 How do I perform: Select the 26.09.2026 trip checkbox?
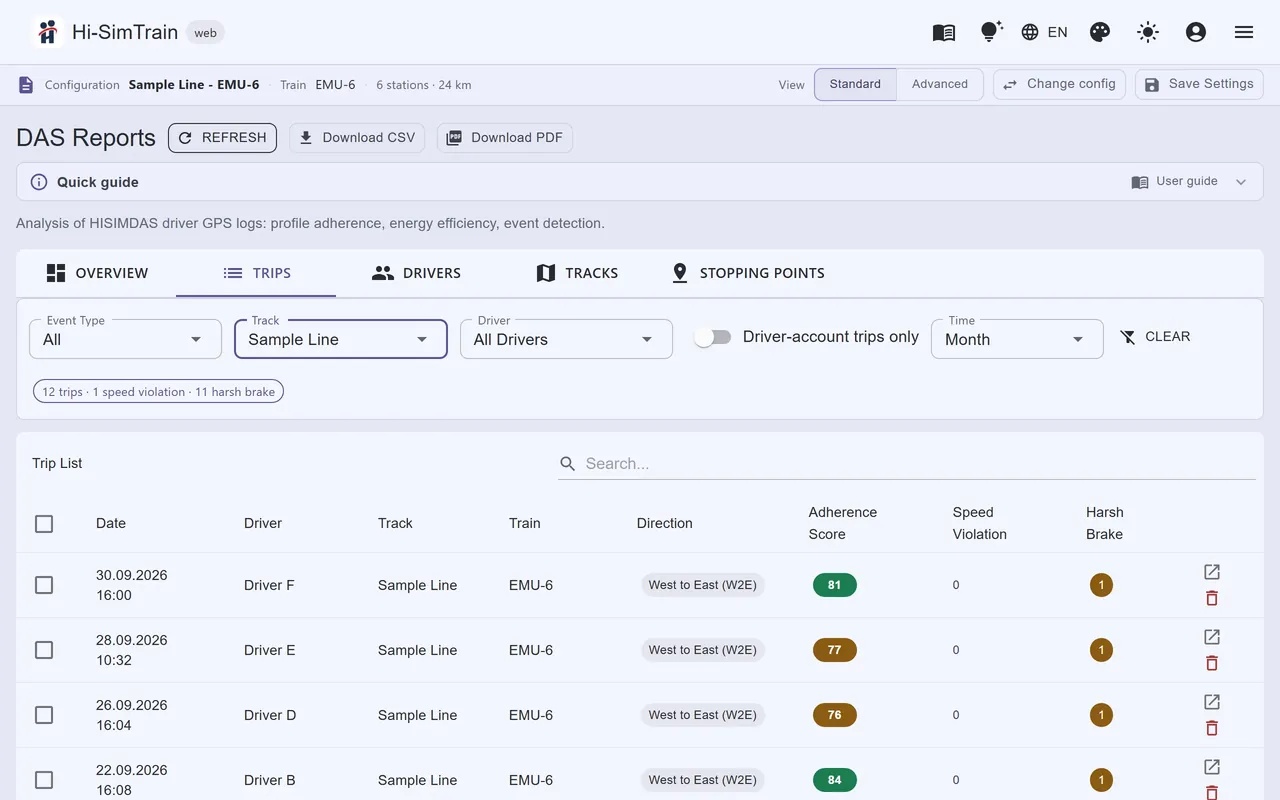44,715
